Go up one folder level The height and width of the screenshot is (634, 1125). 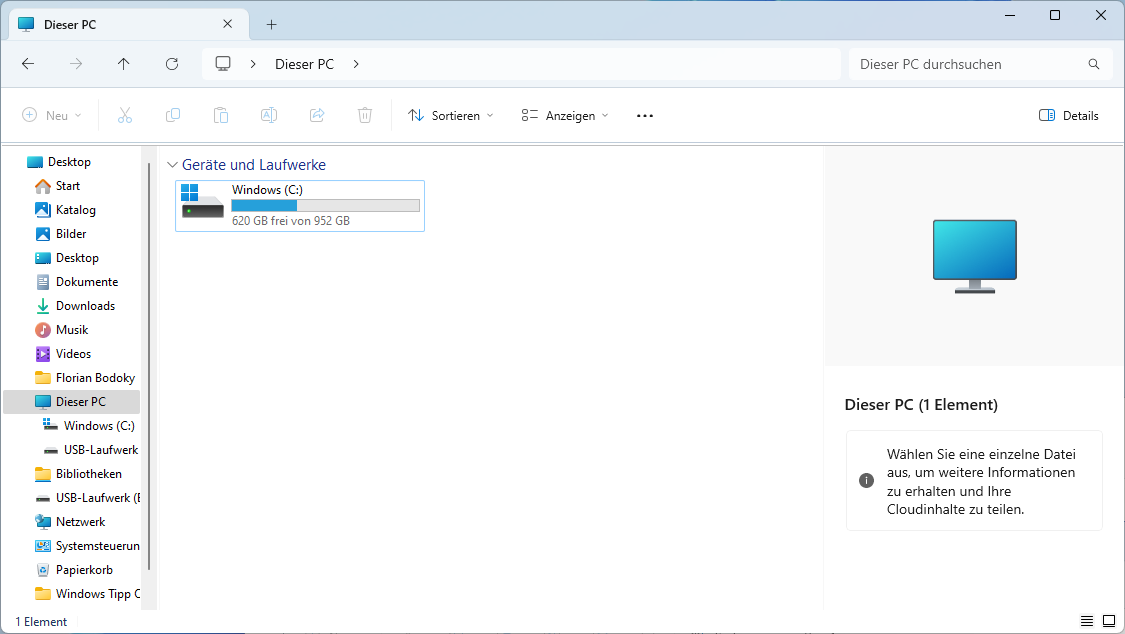tap(124, 64)
